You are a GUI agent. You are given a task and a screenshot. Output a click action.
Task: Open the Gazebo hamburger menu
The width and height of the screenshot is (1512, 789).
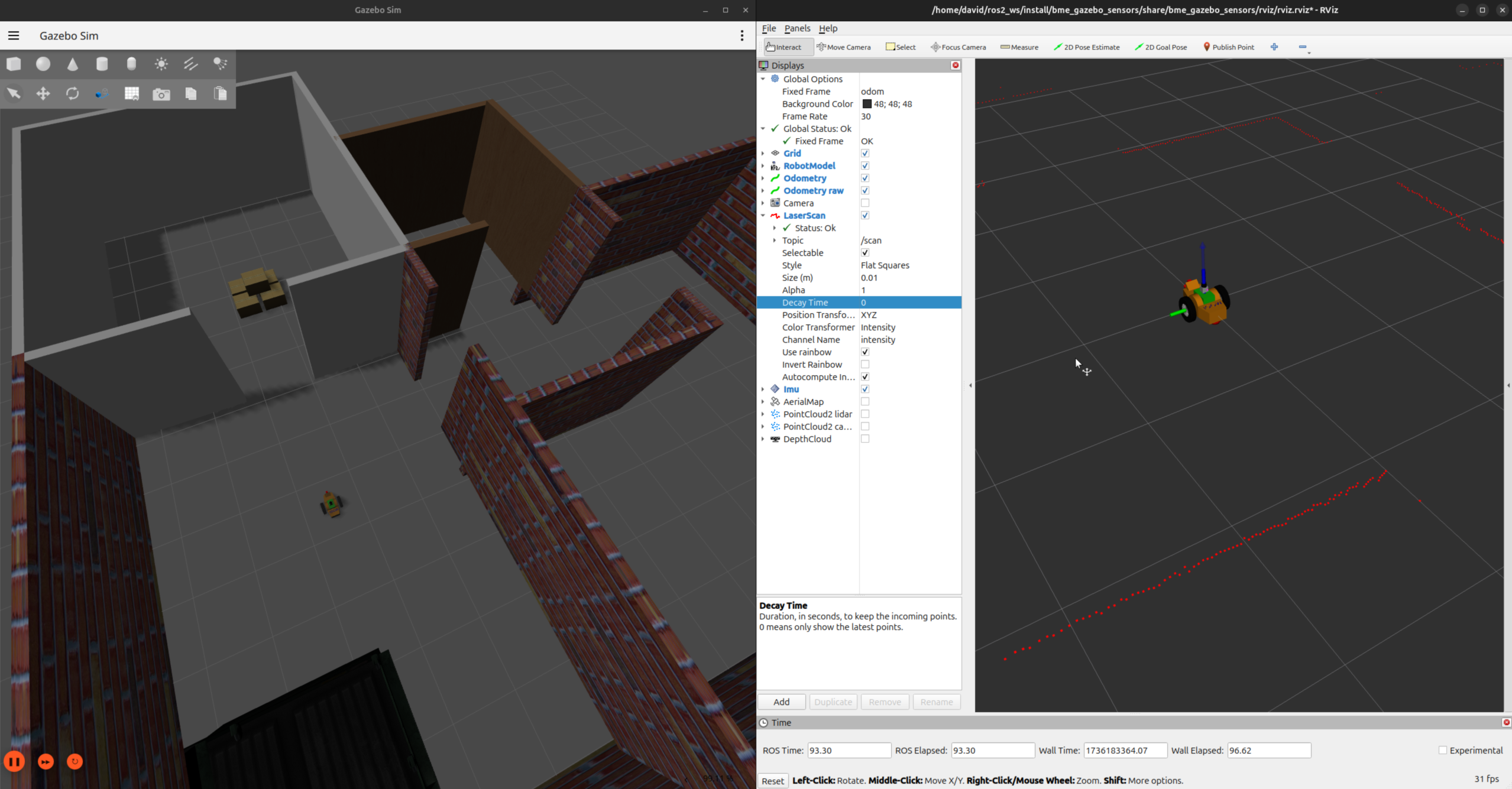click(x=14, y=35)
